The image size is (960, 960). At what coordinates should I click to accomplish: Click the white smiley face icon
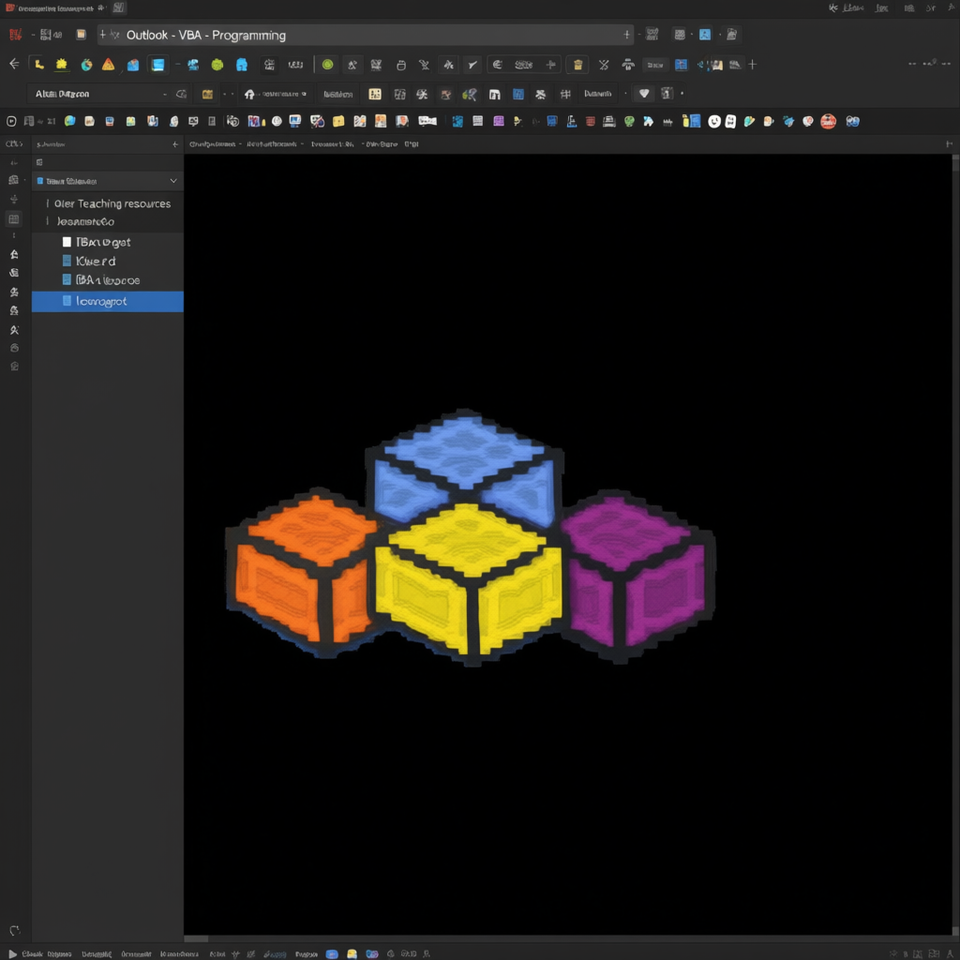click(714, 121)
